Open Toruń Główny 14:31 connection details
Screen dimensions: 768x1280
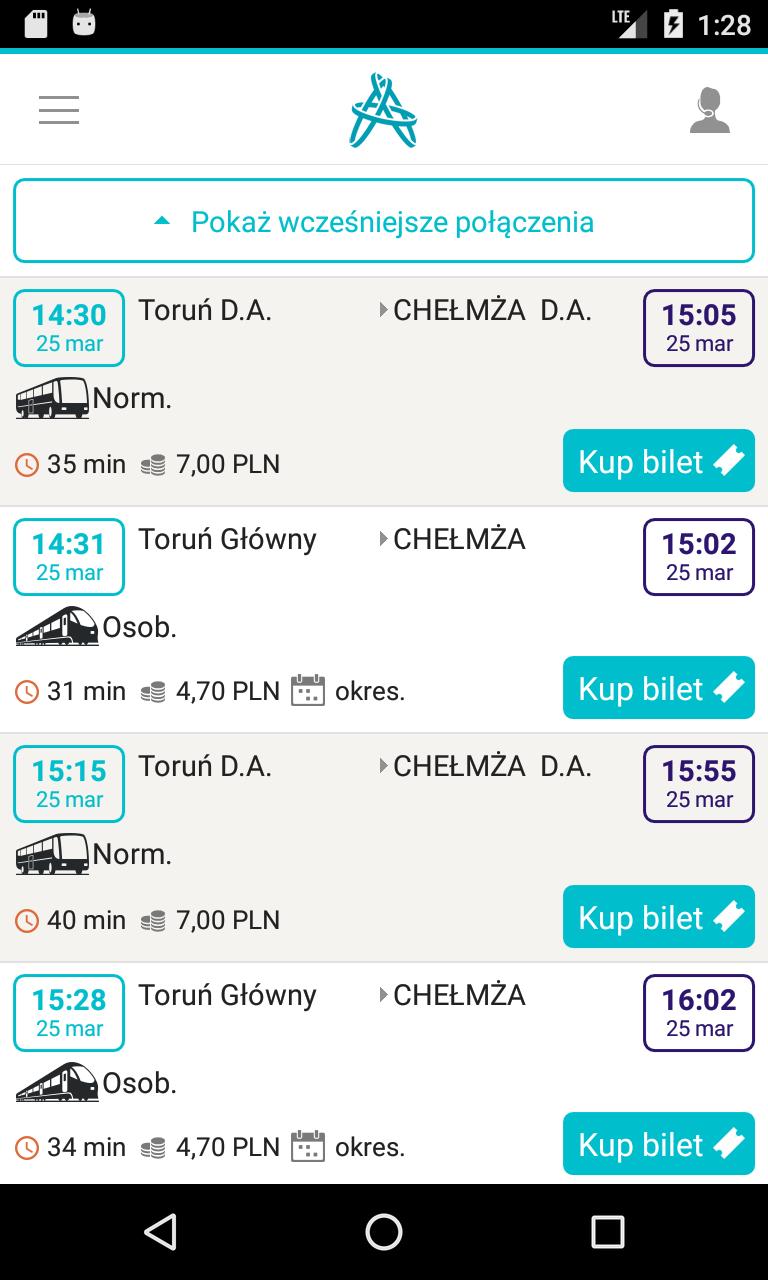click(227, 540)
